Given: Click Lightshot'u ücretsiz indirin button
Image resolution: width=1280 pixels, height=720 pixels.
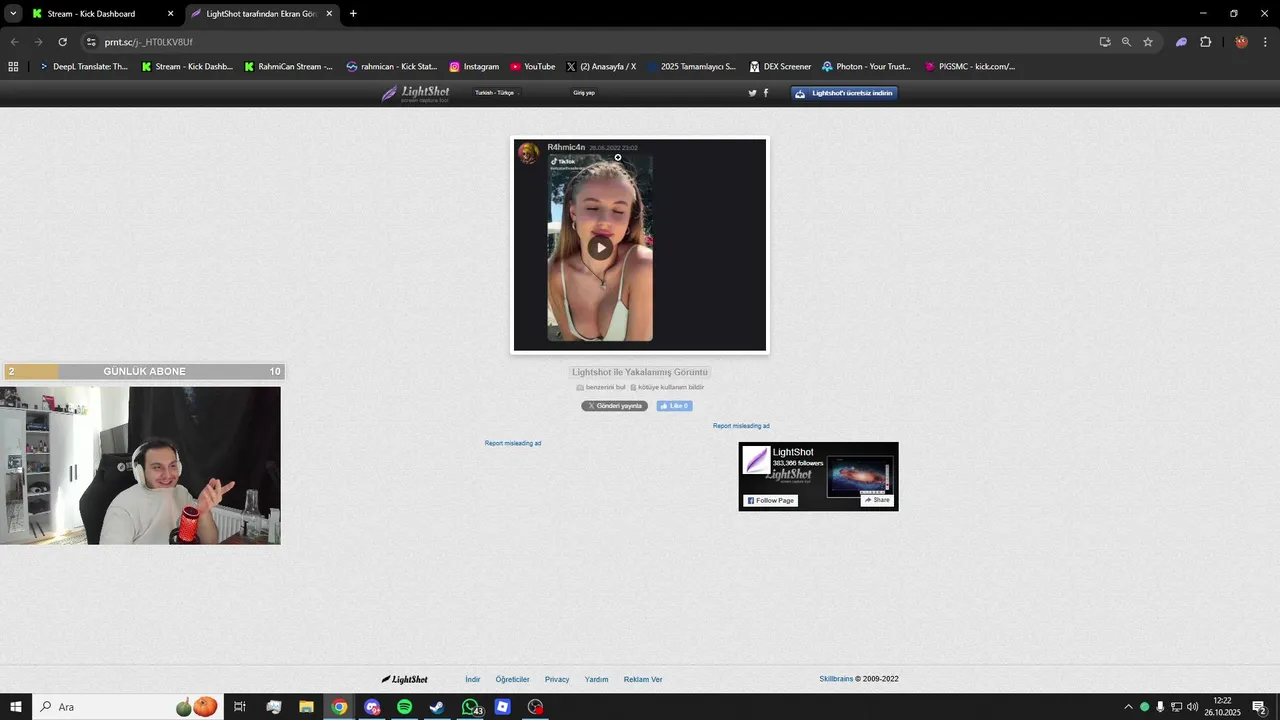Looking at the screenshot, I should pos(845,93).
